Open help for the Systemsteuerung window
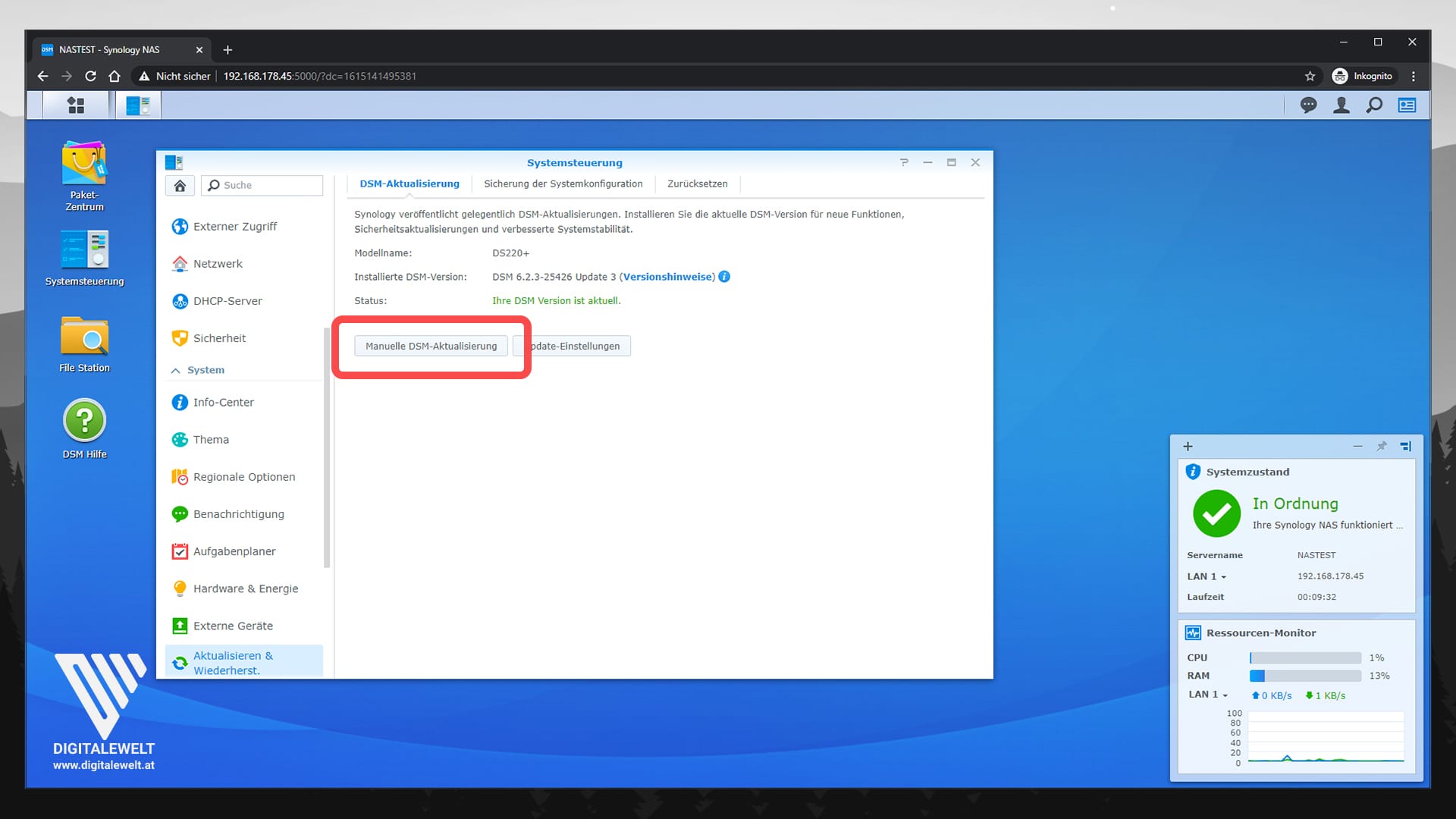The width and height of the screenshot is (1456, 819). tap(904, 163)
